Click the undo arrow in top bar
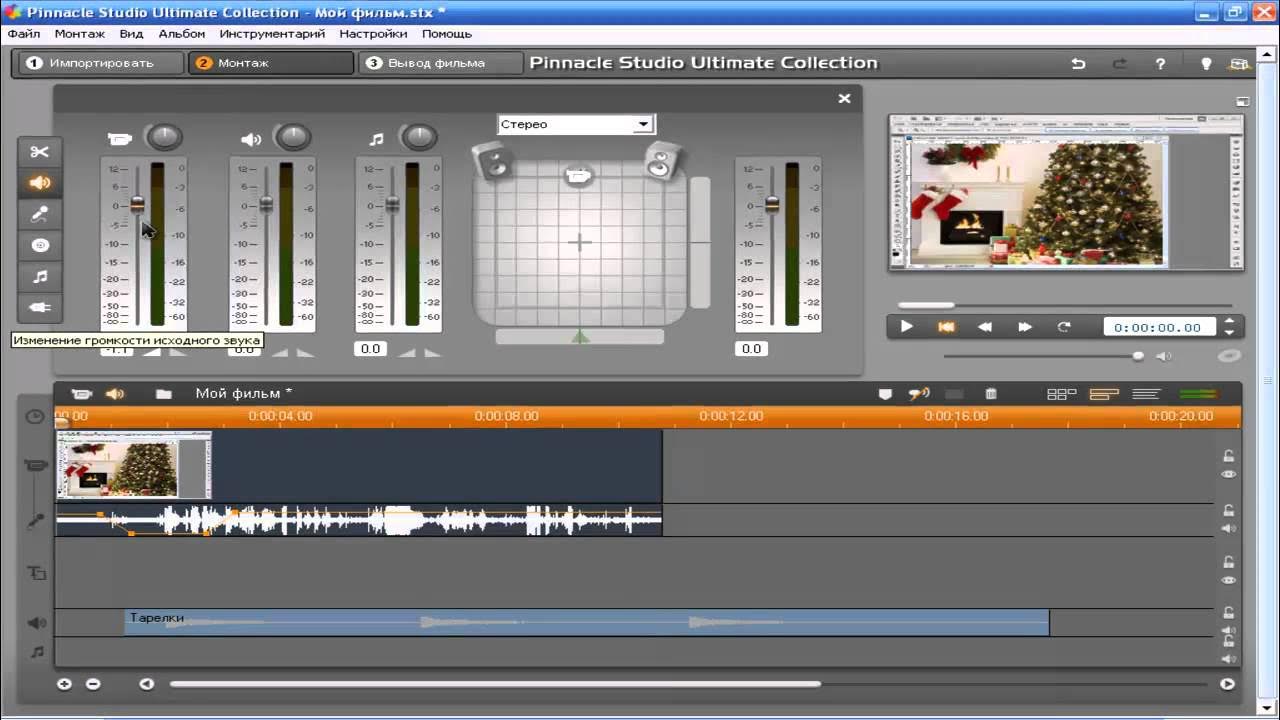1280x720 pixels. pyautogui.click(x=1078, y=63)
